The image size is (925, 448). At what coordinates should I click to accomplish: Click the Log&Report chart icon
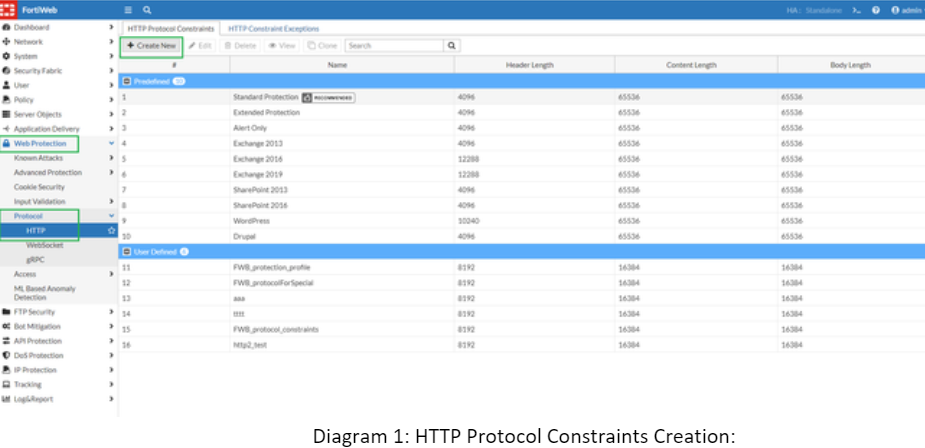pos(6,399)
